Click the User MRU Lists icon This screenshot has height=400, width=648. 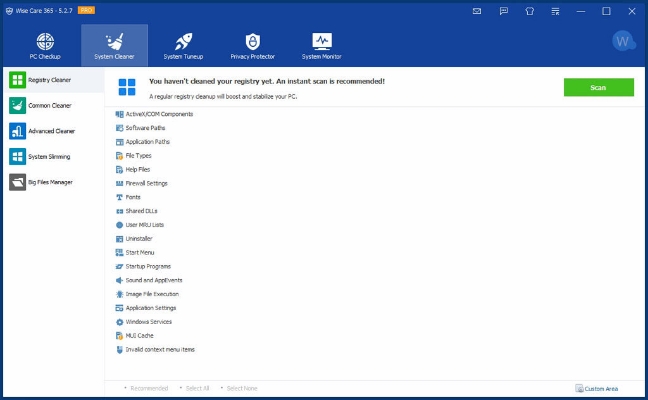coord(119,225)
